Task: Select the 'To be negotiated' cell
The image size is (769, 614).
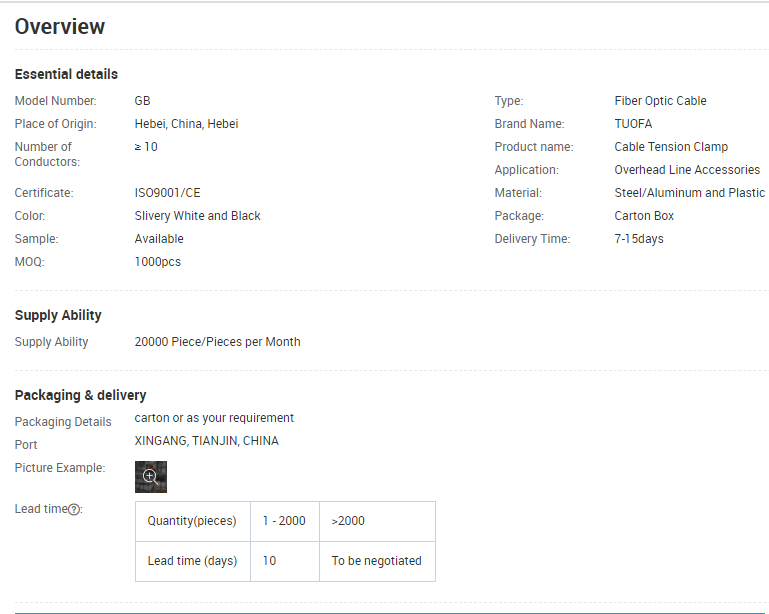Action: coord(377,562)
